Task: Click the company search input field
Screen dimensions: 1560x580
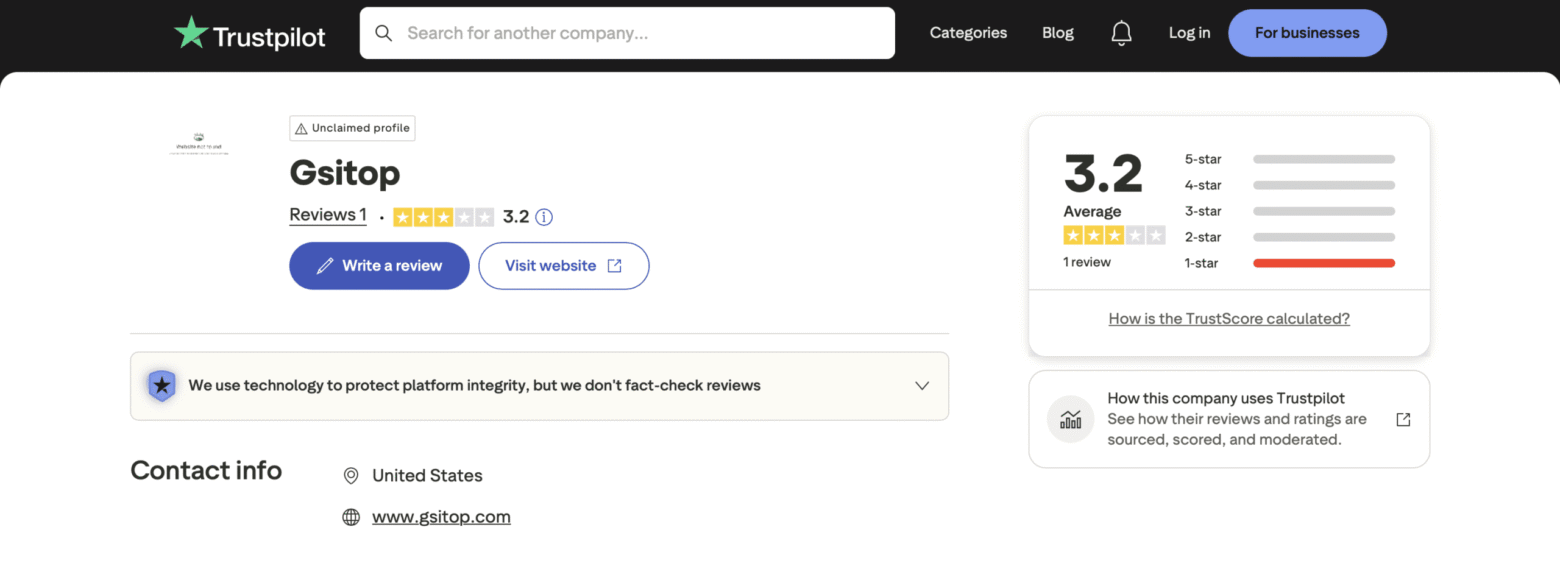Action: pyautogui.click(x=627, y=33)
